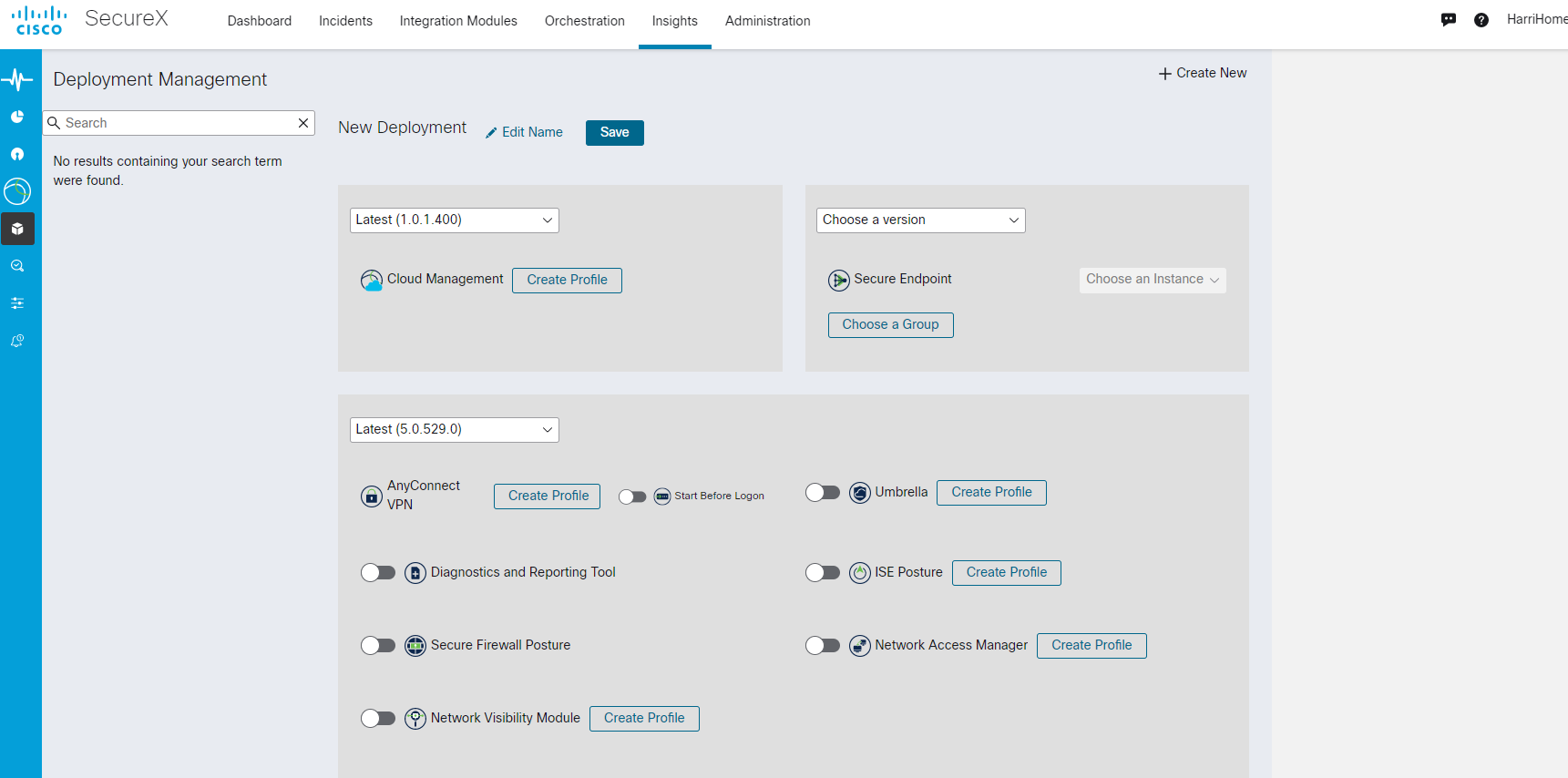Open the Orchestration tab
This screenshot has width=1568, height=778.
pyautogui.click(x=585, y=21)
